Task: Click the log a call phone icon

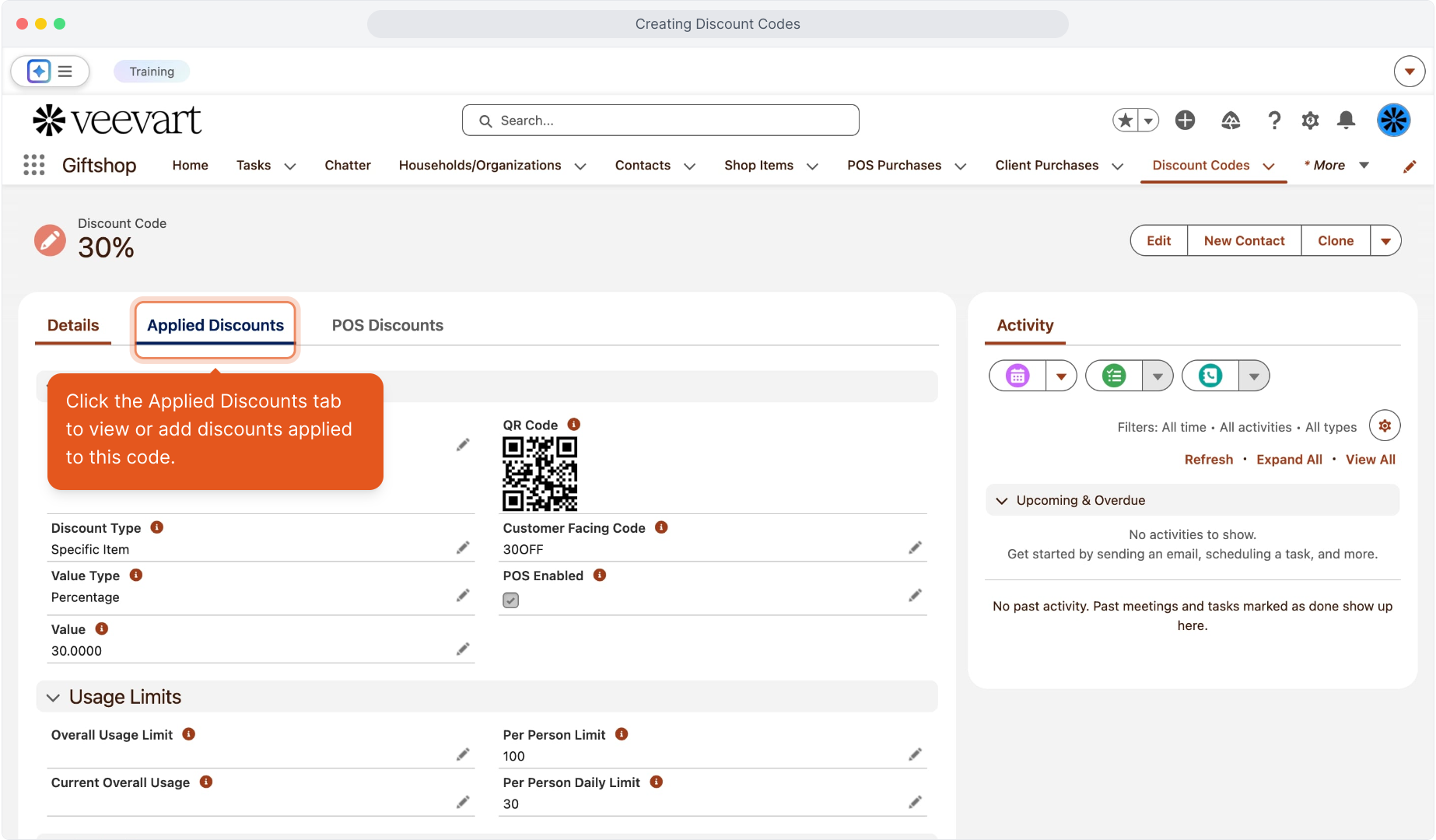Action: coord(1210,376)
